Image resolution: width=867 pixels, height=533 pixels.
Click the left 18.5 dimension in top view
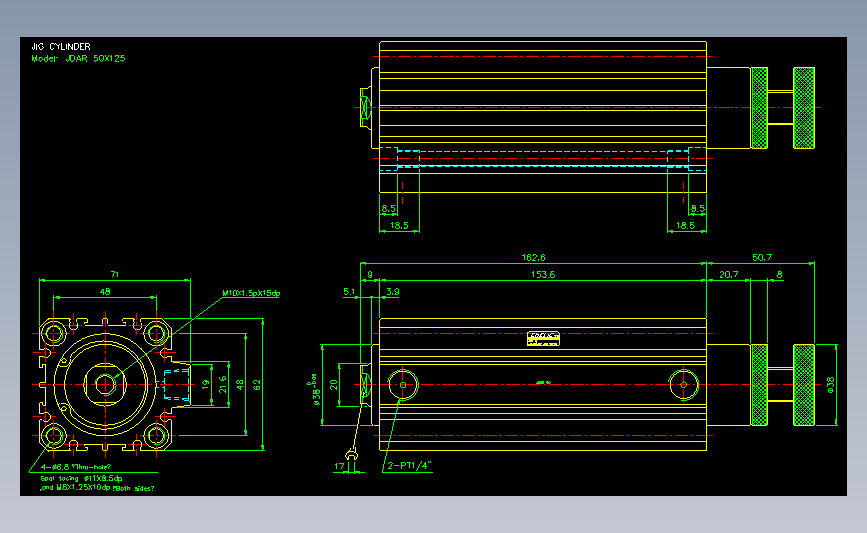[399, 226]
